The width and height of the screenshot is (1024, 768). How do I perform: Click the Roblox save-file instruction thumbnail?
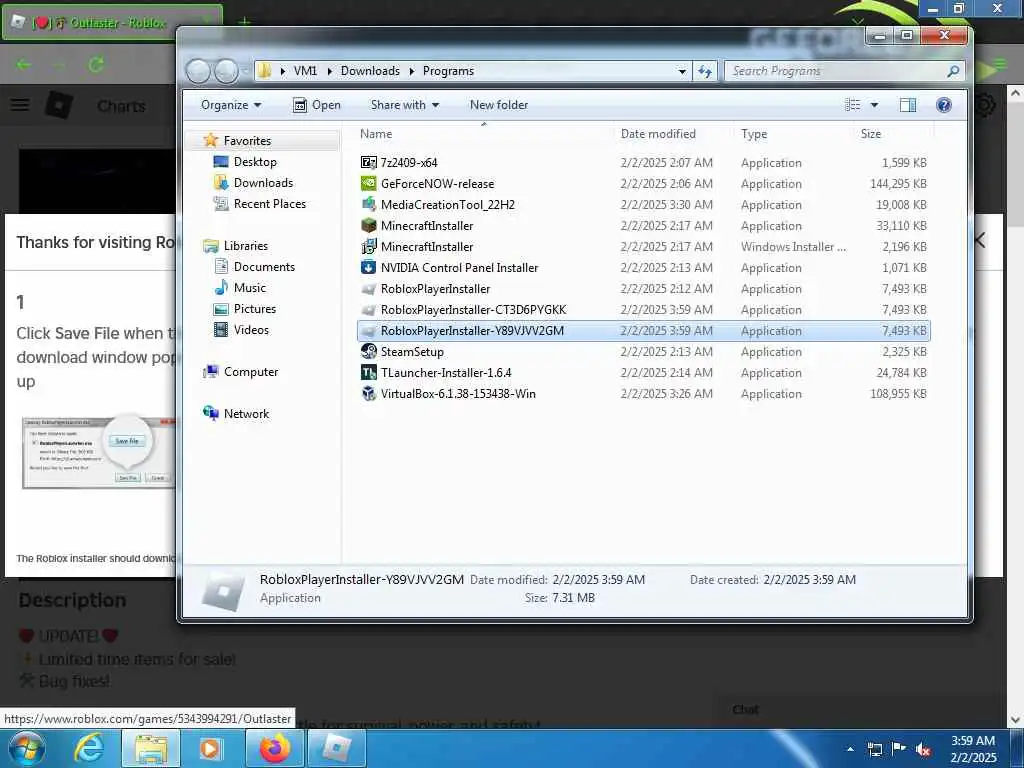pyautogui.click(x=98, y=453)
